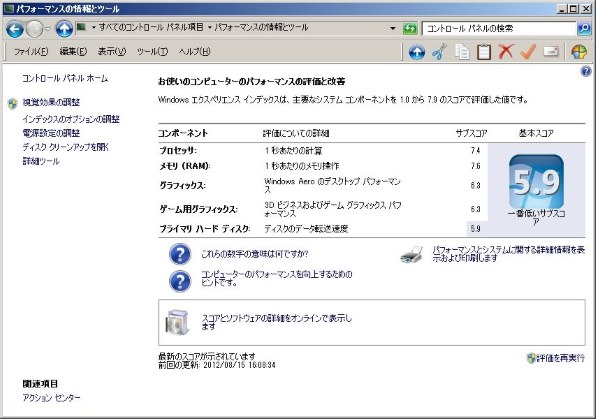
Task: Click question icon beside performance tips link
Action: click(180, 281)
